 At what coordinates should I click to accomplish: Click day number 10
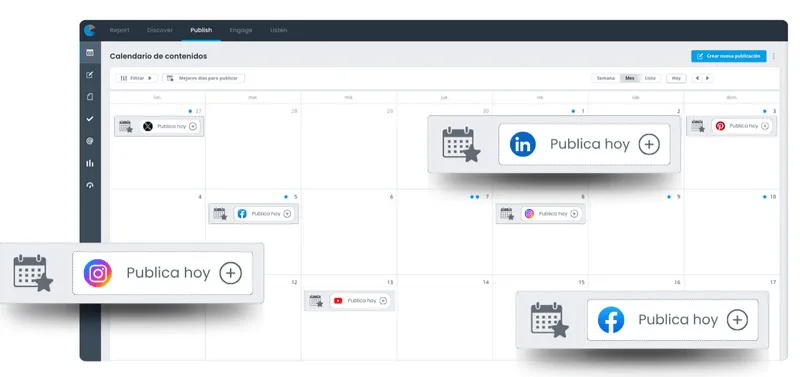(773, 197)
